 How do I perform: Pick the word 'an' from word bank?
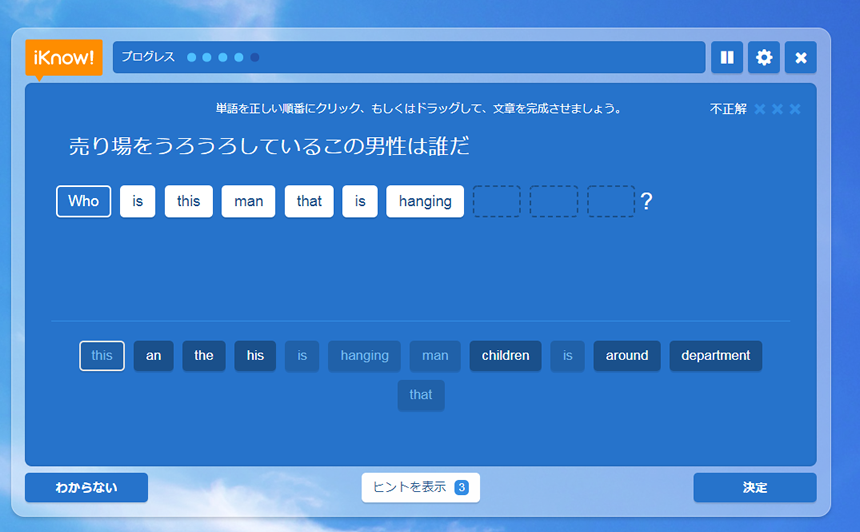click(x=153, y=356)
